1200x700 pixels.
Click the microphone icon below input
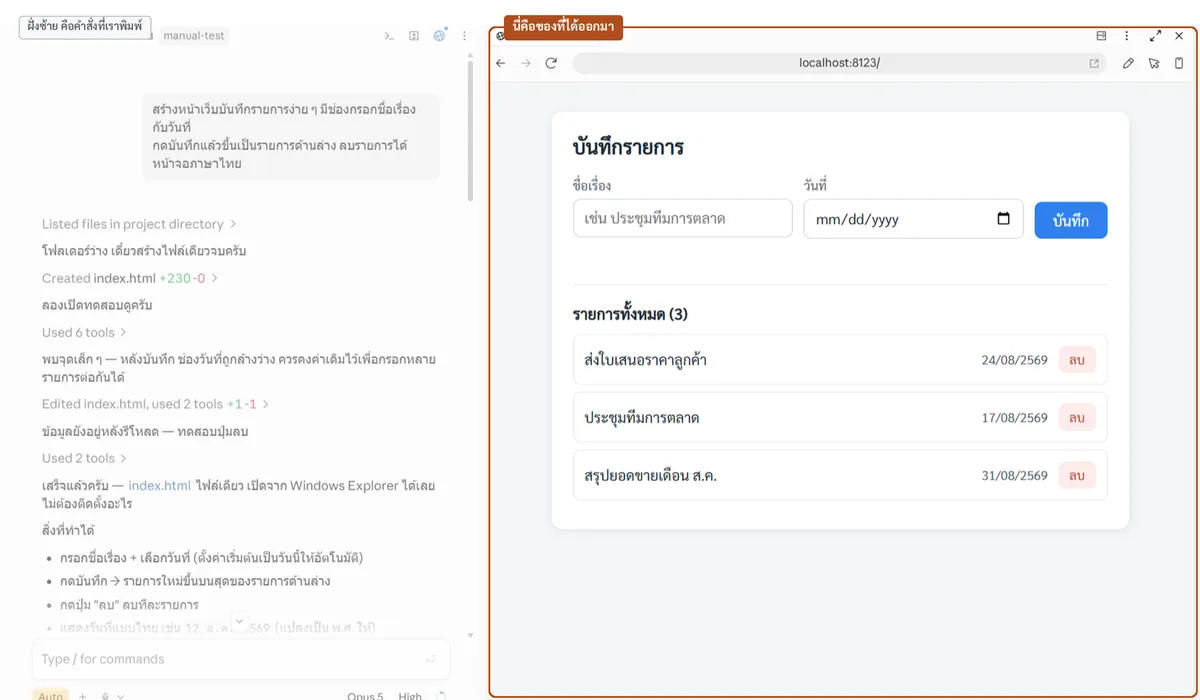pos(105,695)
